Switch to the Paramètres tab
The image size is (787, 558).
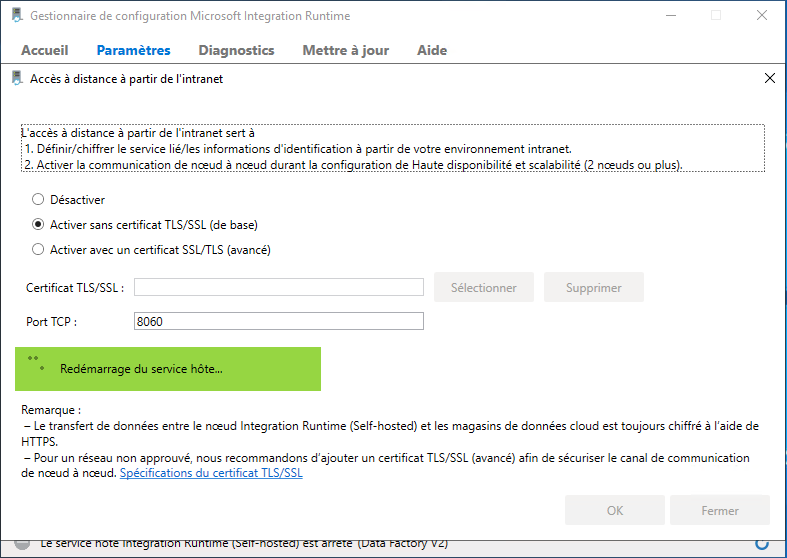point(134,50)
